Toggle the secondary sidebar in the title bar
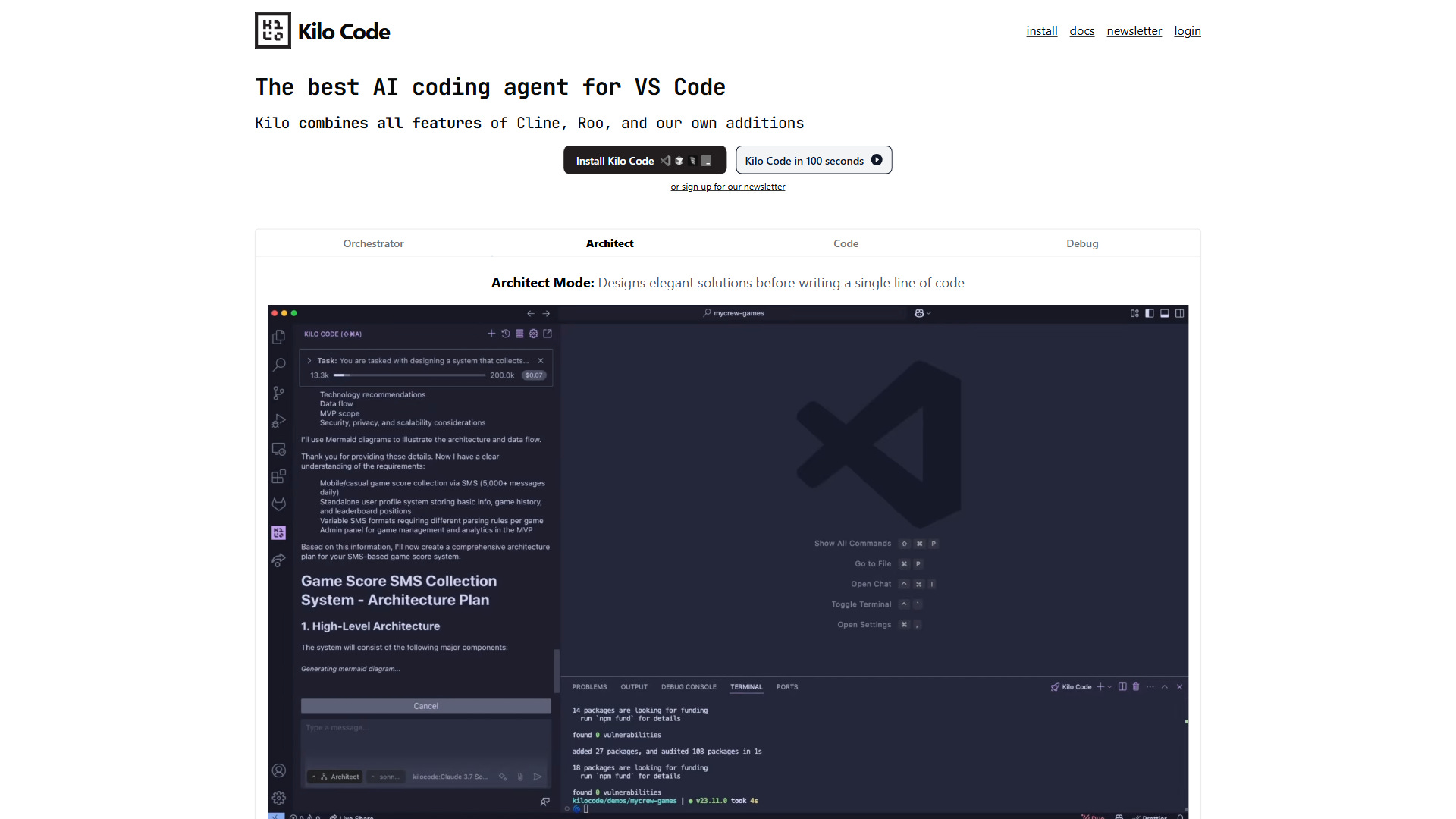This screenshot has width=1456, height=819. (x=1180, y=313)
